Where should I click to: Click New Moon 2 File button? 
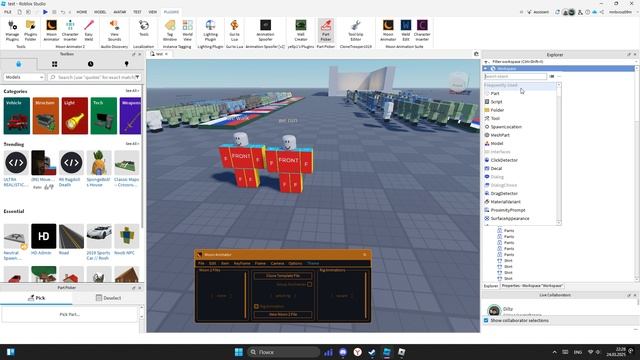click(x=283, y=314)
